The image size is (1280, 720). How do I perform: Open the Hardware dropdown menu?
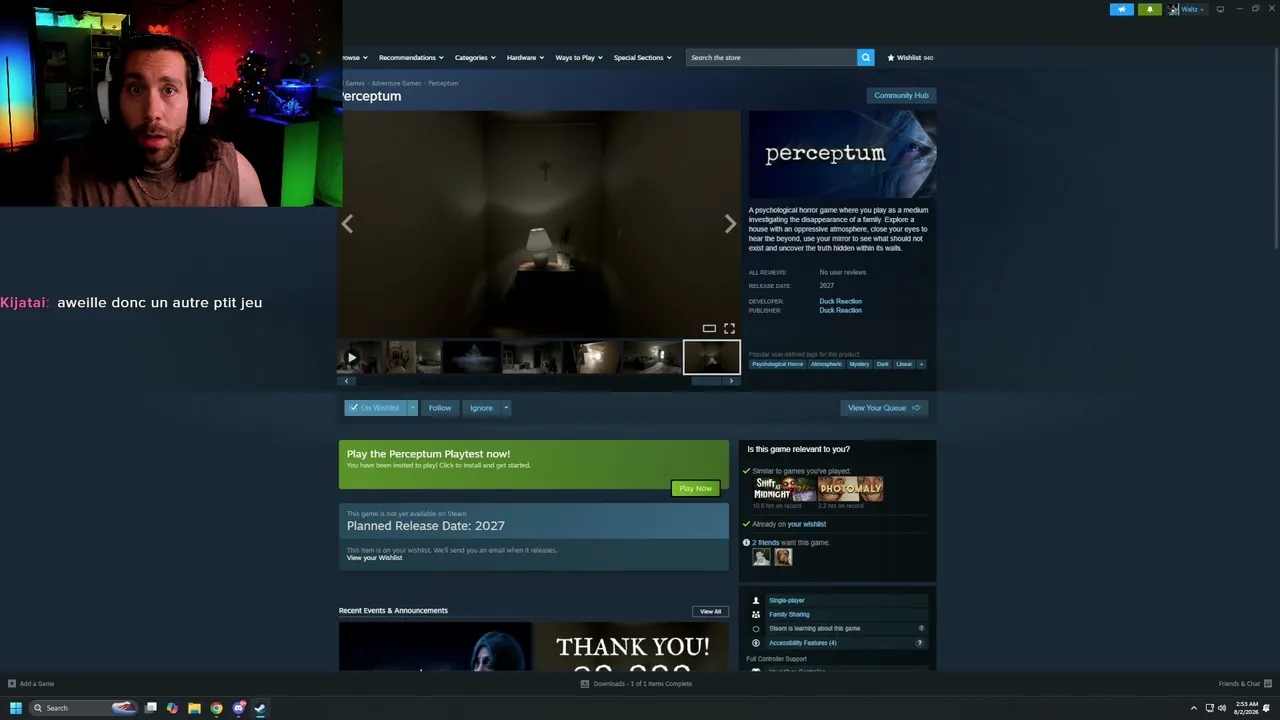525,57
